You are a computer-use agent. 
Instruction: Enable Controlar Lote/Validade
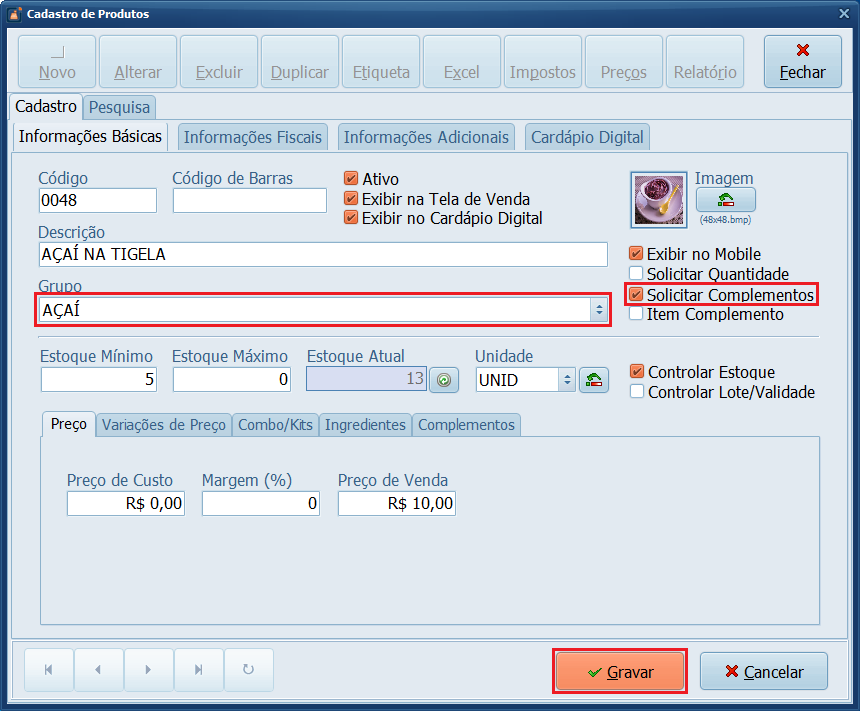point(639,390)
